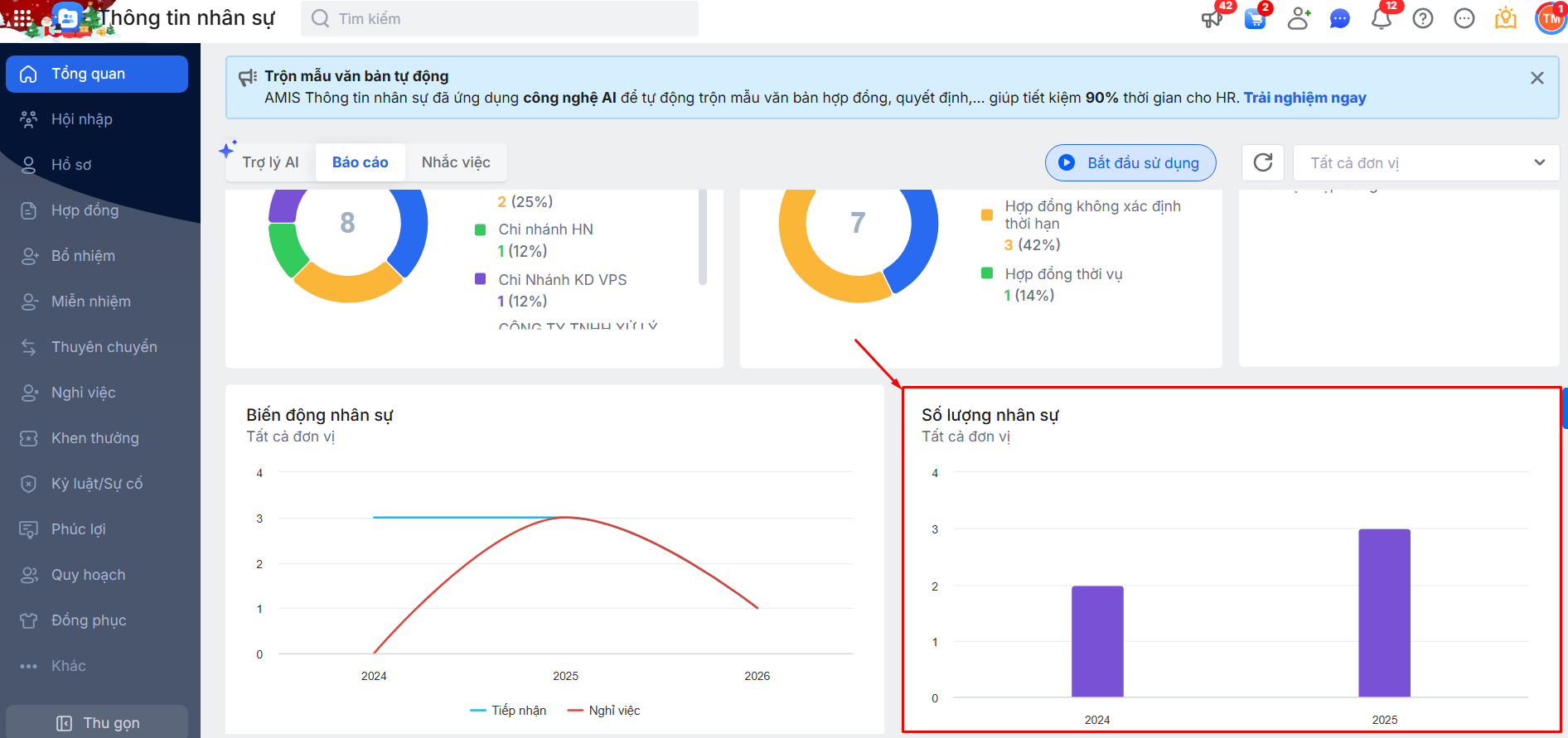The width and height of the screenshot is (1568, 738).
Task: Toggle Chi nhánh HN legend item
Action: (x=544, y=229)
